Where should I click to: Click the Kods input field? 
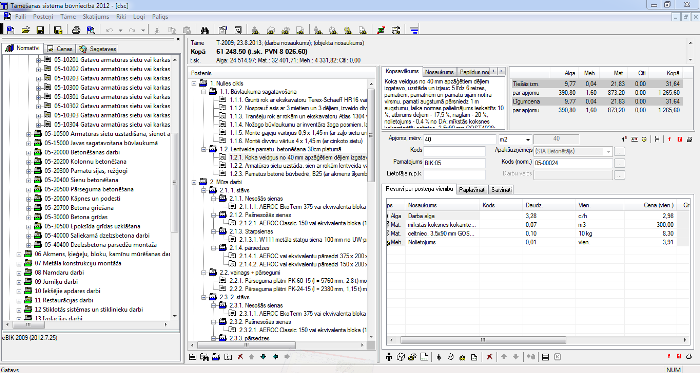click(454, 151)
